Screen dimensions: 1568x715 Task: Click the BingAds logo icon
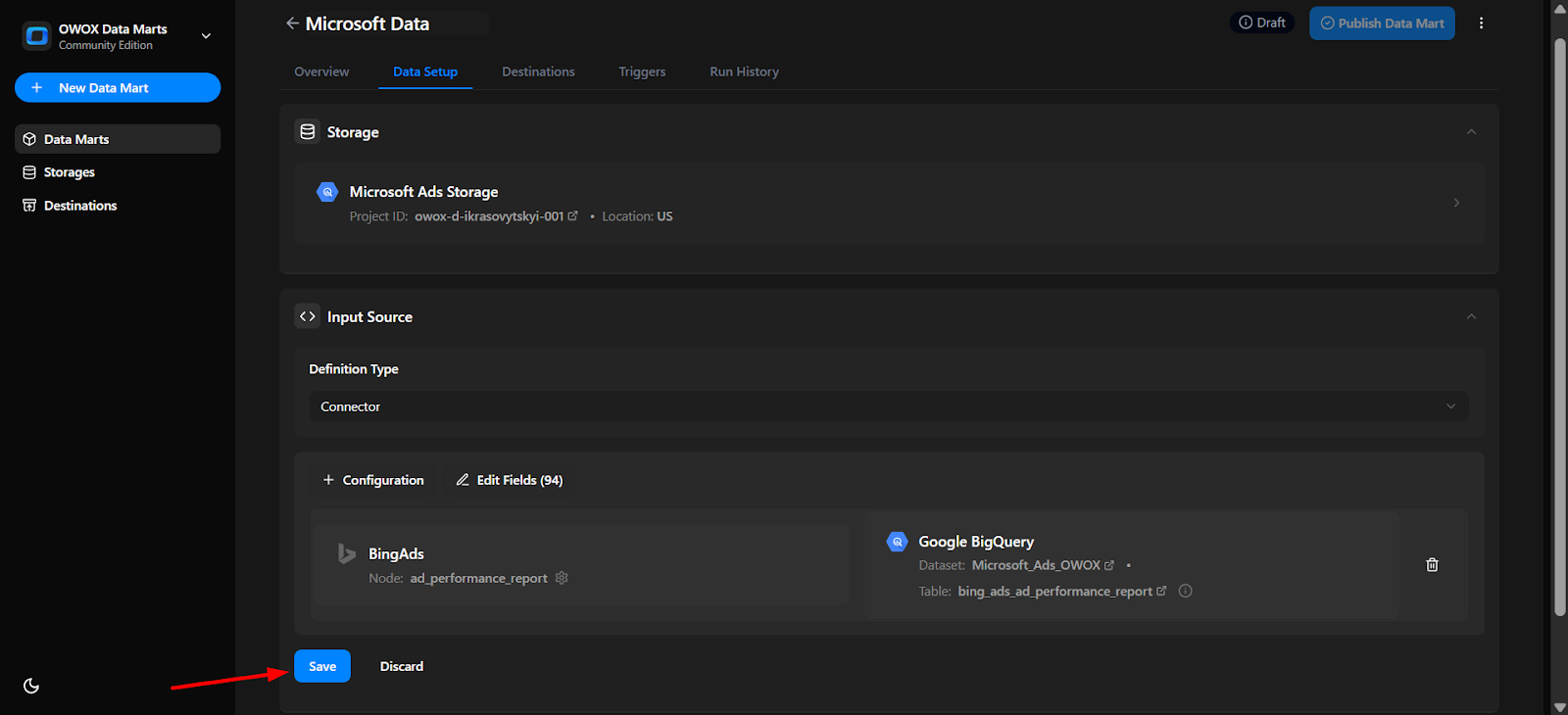click(x=346, y=553)
